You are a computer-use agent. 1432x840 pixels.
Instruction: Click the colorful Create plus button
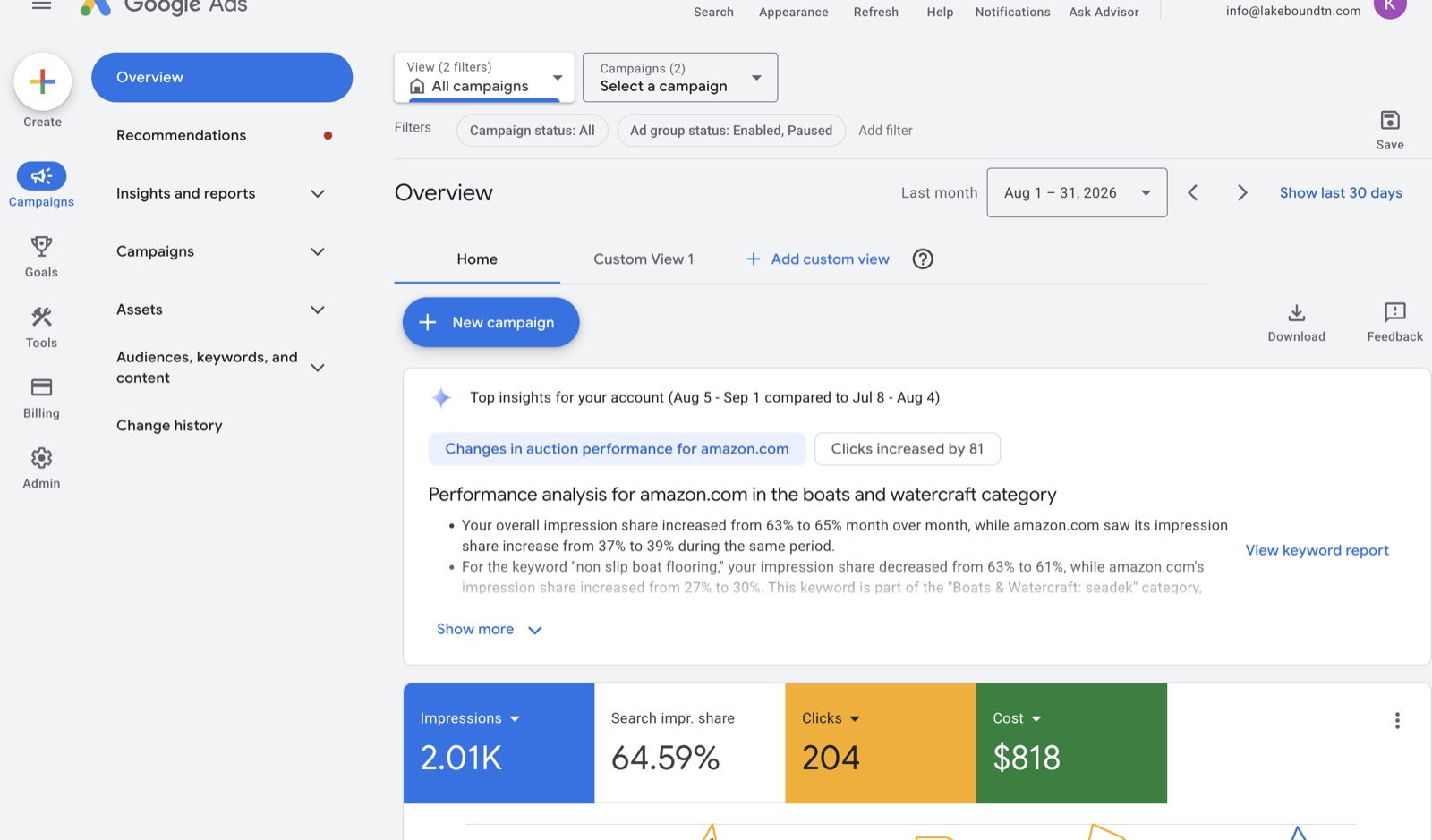coord(42,81)
